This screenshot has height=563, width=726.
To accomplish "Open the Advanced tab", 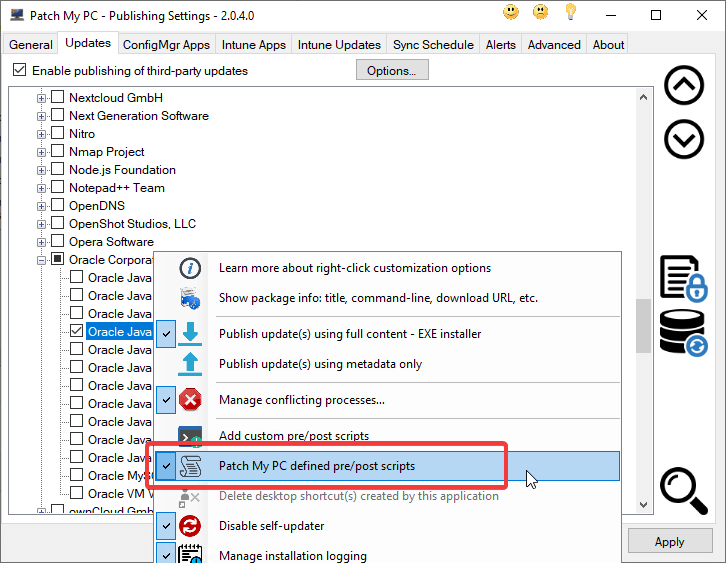I will pos(554,44).
